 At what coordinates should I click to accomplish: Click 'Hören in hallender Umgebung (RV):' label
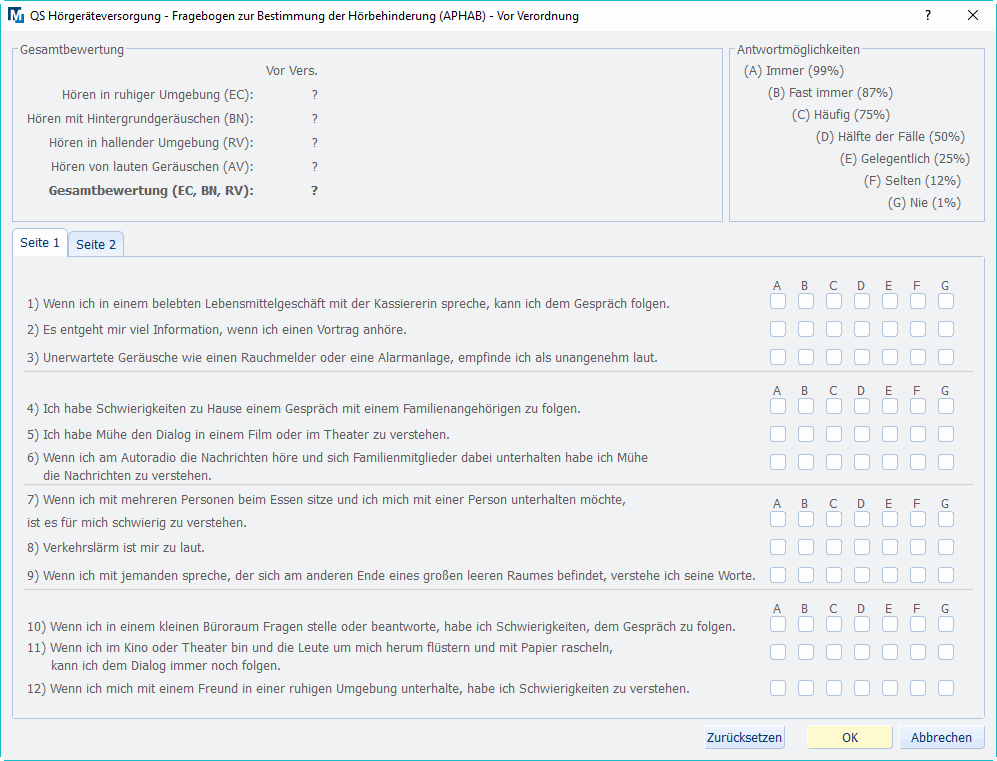click(x=151, y=143)
